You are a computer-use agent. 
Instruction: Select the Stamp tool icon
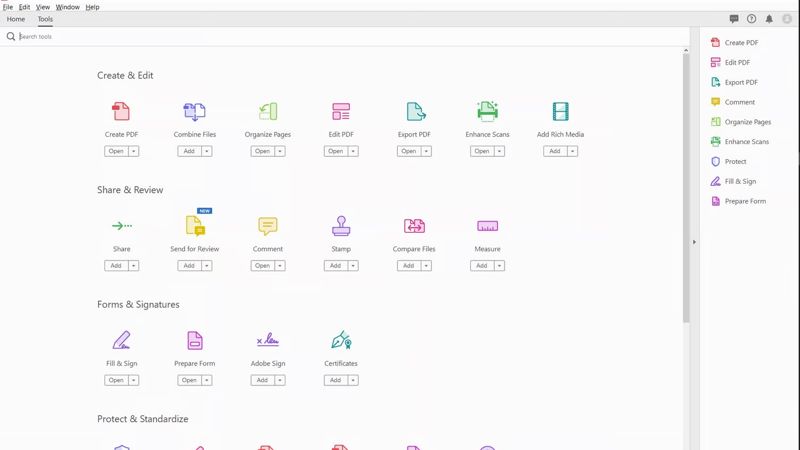click(x=341, y=226)
